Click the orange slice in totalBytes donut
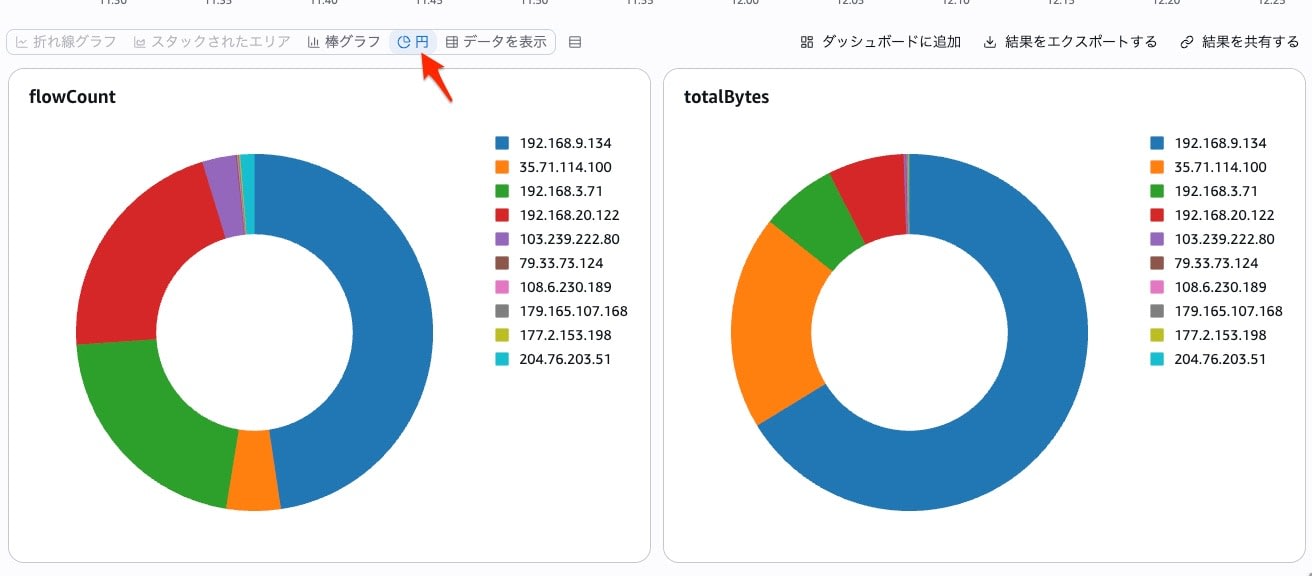This screenshot has width=1312, height=576. [x=775, y=320]
